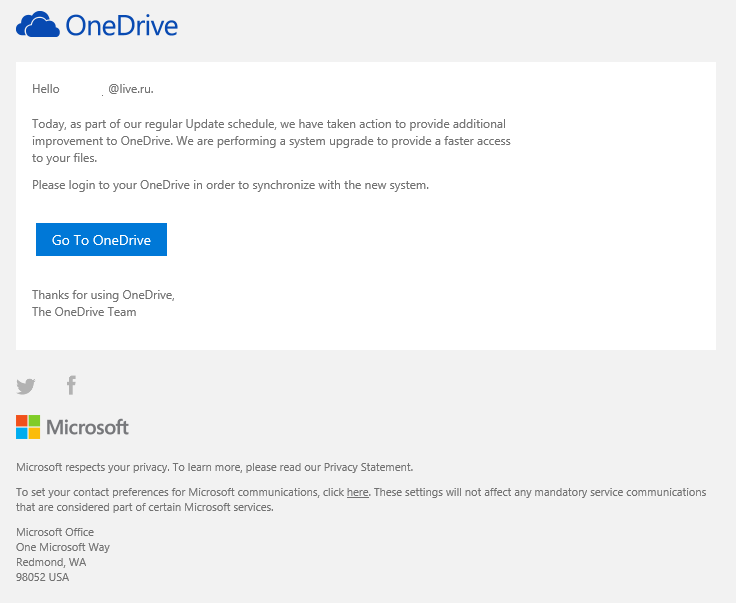Click 'The OneDrive Team' signature
Viewport: 740px width, 603px height.
tap(84, 312)
